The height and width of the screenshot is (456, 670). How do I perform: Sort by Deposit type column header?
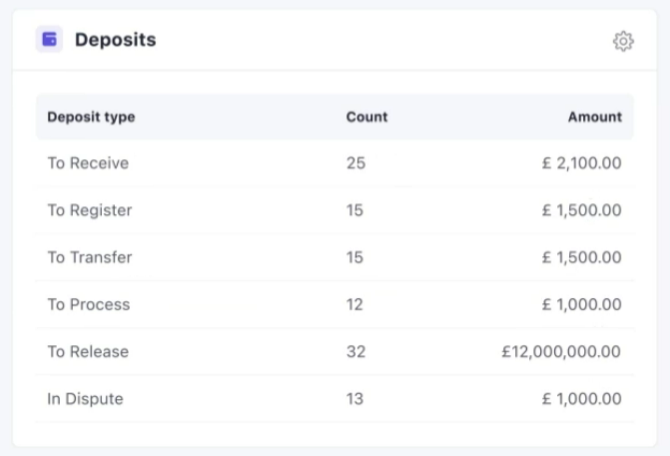tap(91, 117)
